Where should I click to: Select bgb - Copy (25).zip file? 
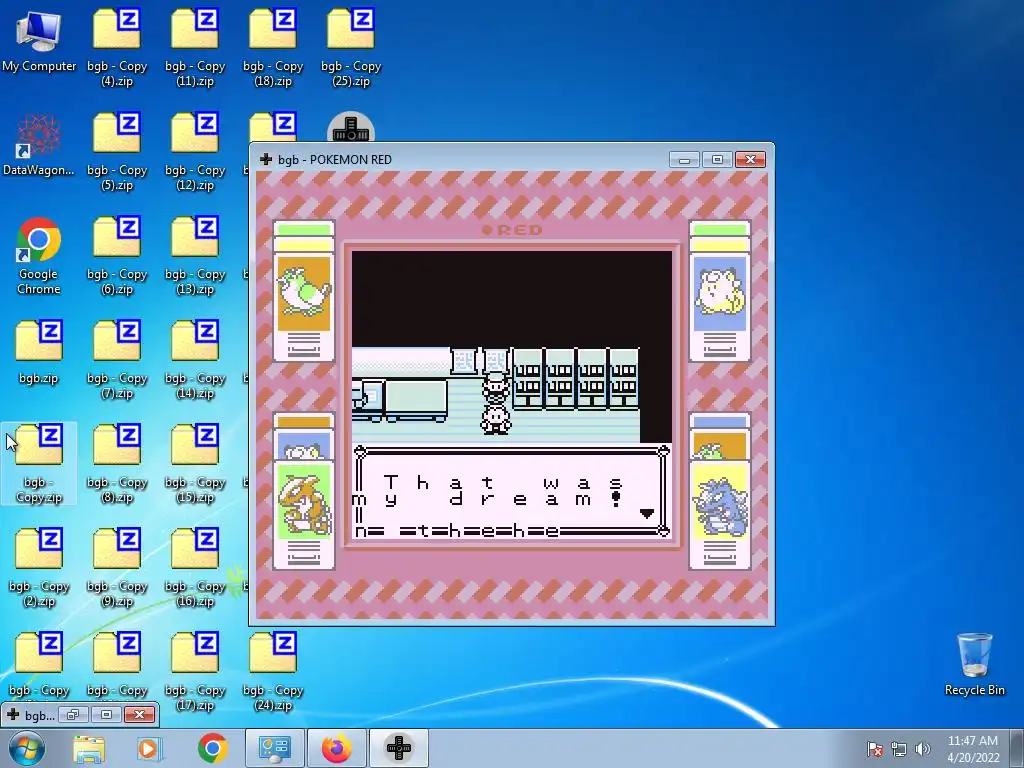(x=351, y=48)
